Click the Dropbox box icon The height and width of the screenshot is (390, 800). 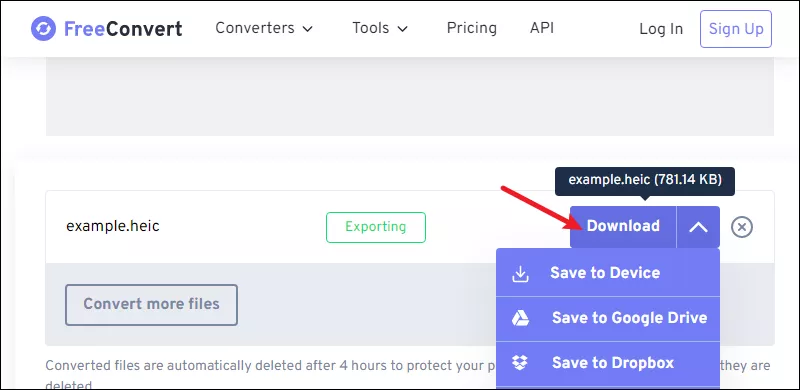click(520, 363)
